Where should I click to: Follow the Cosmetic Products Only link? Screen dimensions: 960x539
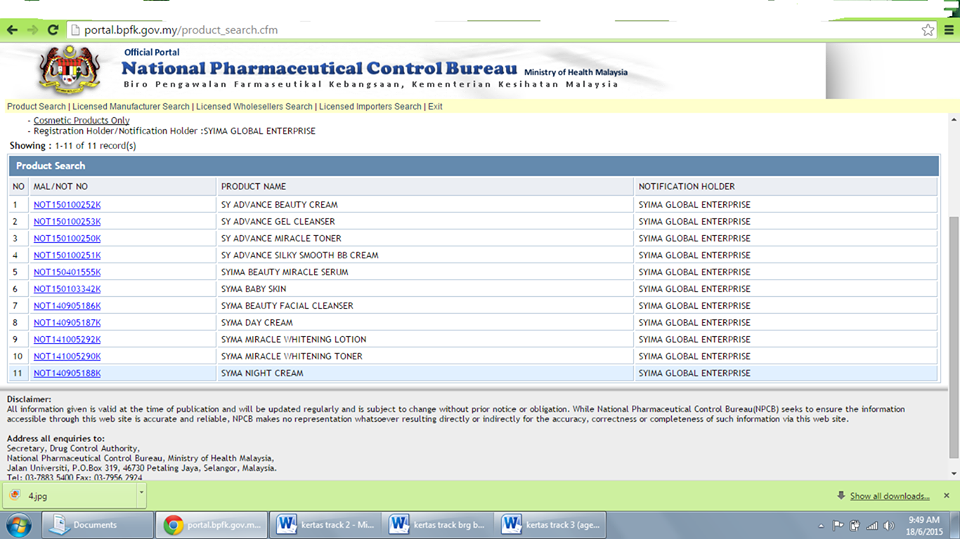click(x=81, y=121)
